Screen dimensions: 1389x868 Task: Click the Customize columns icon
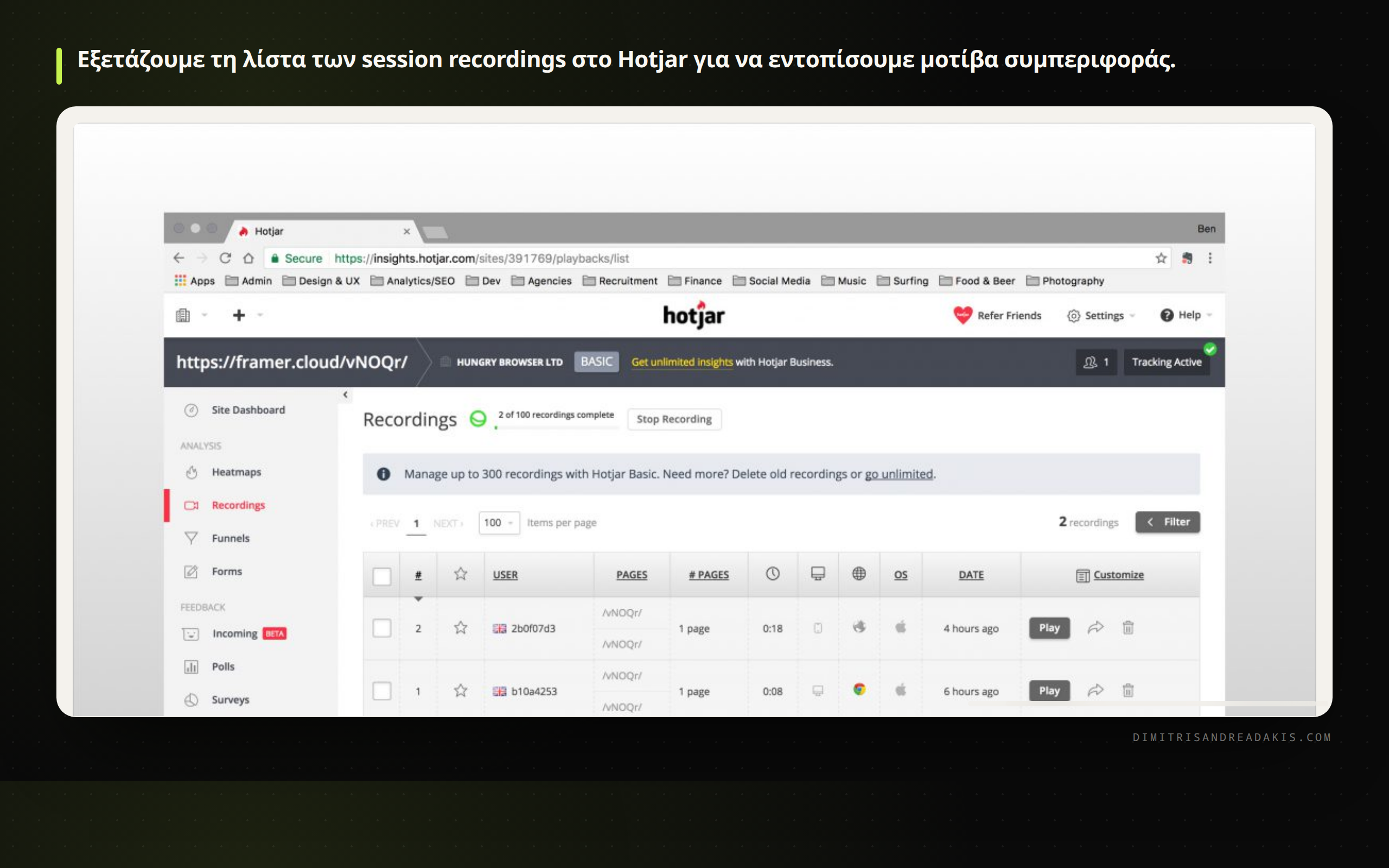[1082, 575]
